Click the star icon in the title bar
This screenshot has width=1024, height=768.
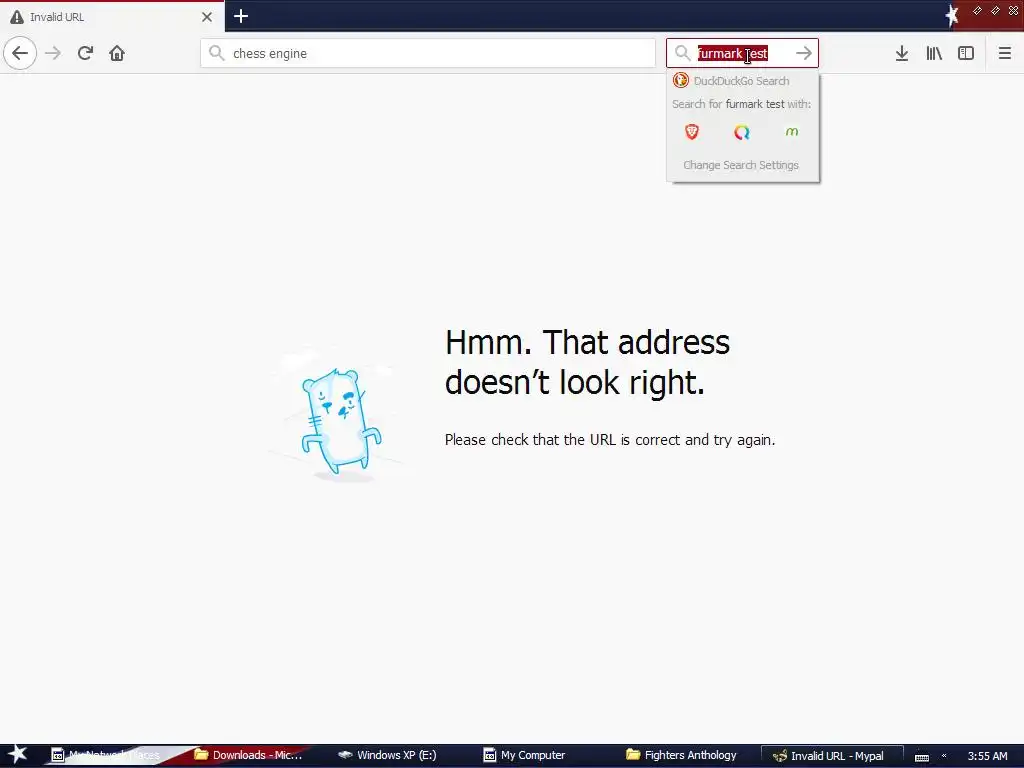coord(952,16)
